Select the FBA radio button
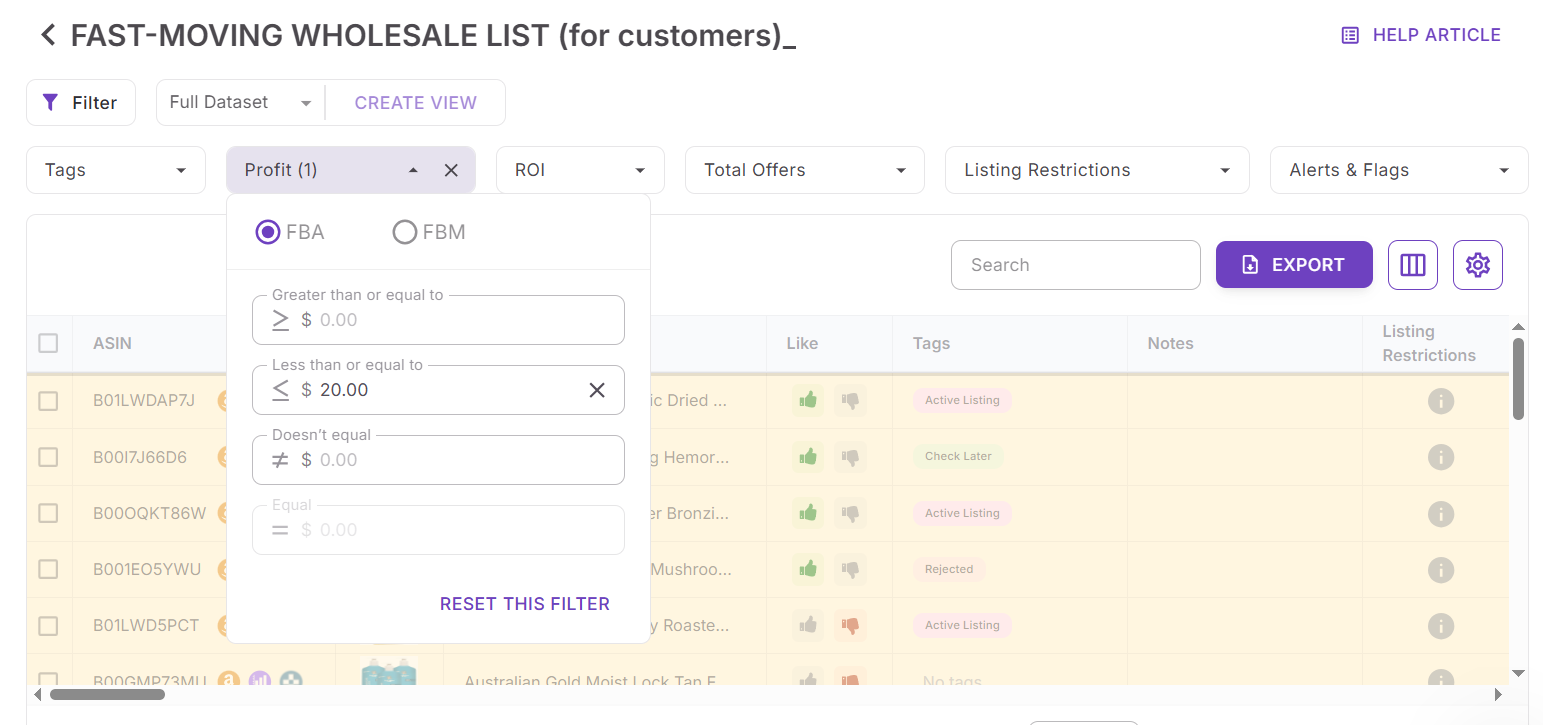 pyautogui.click(x=267, y=233)
